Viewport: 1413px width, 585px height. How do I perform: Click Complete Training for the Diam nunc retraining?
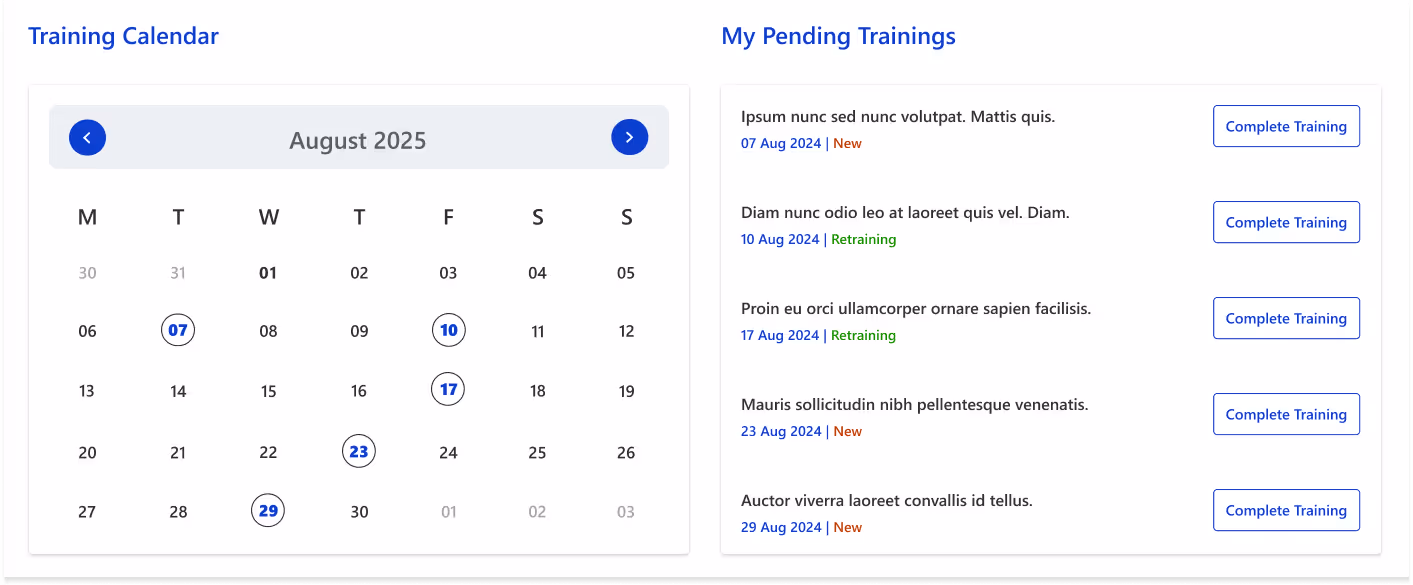click(x=1286, y=222)
